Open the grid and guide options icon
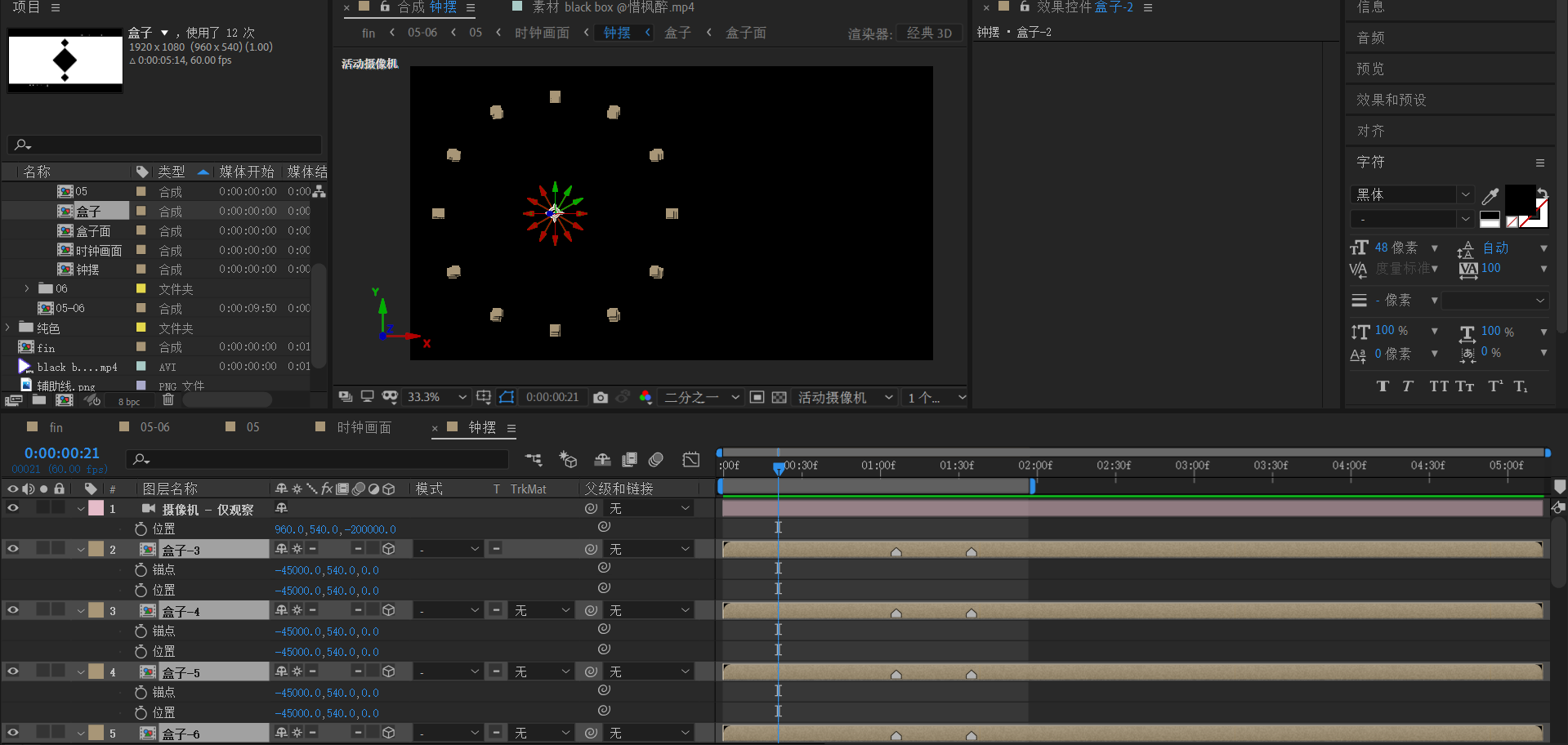 [x=484, y=397]
